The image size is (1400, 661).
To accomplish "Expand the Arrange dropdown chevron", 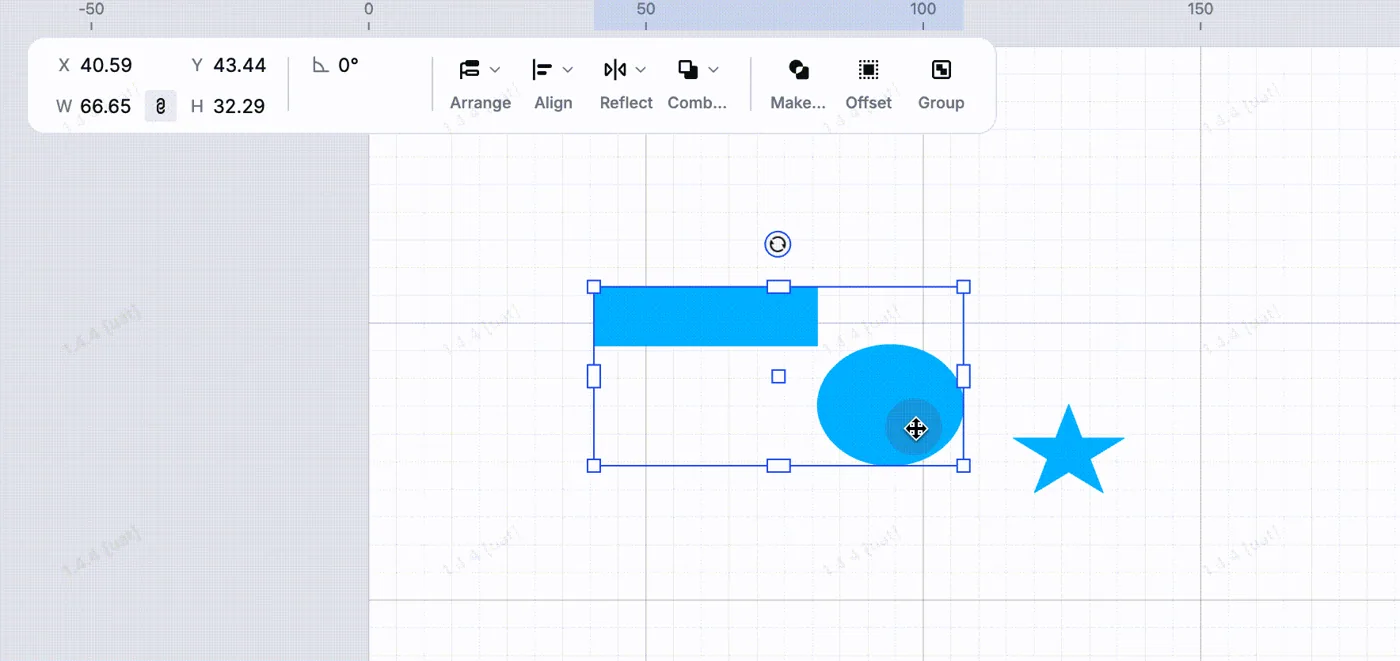I will tap(495, 70).
